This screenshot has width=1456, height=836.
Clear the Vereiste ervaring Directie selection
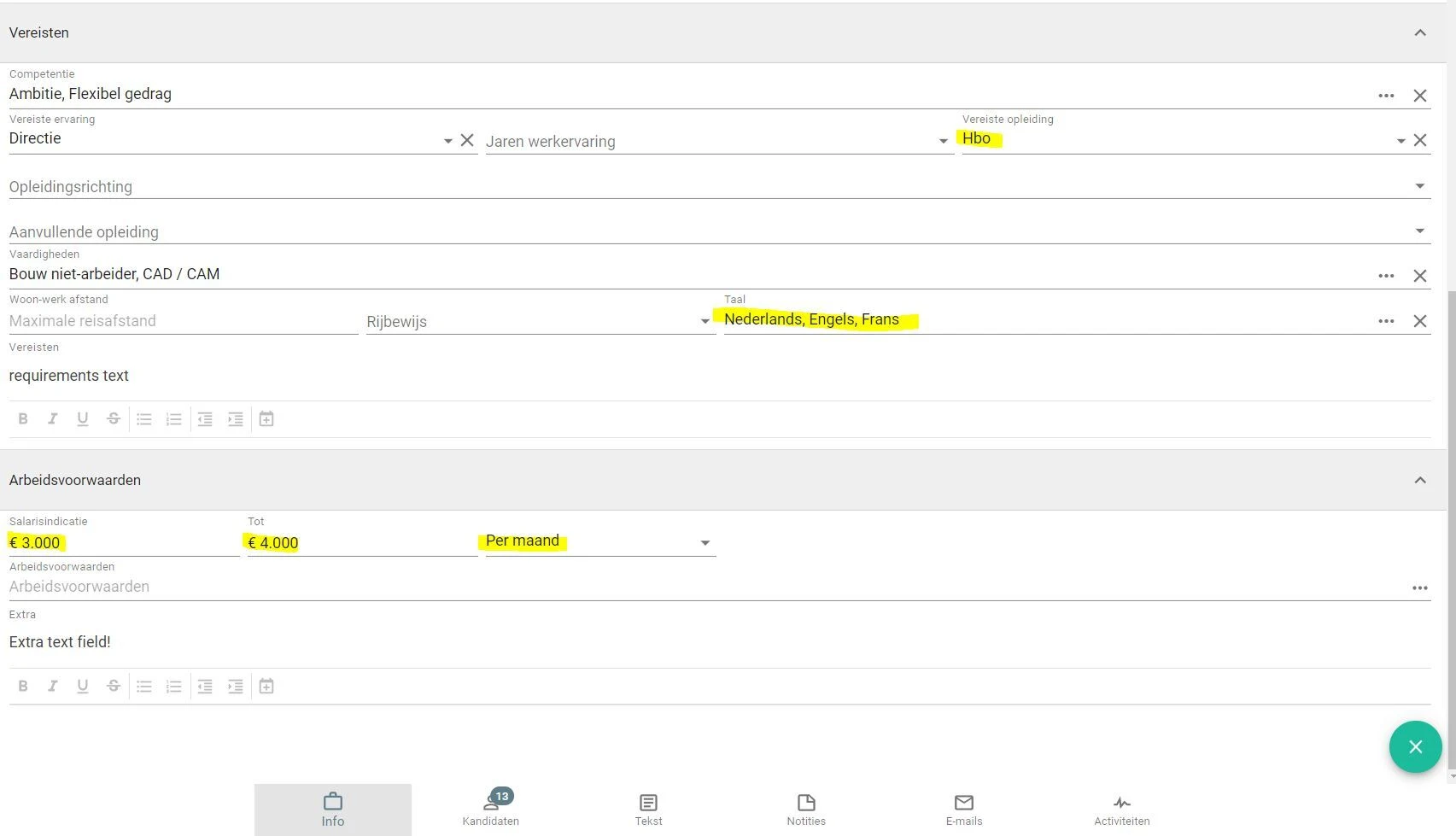[467, 140]
